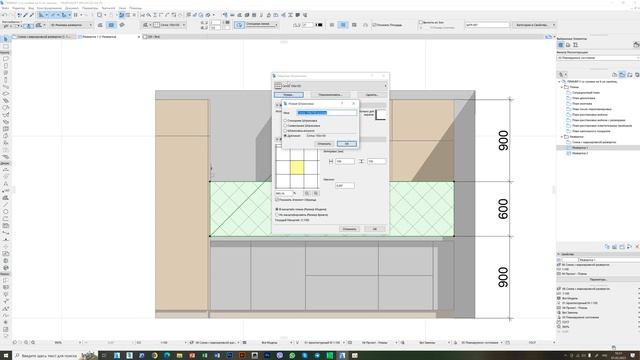Click the Переименовать... button

click(x=330, y=95)
